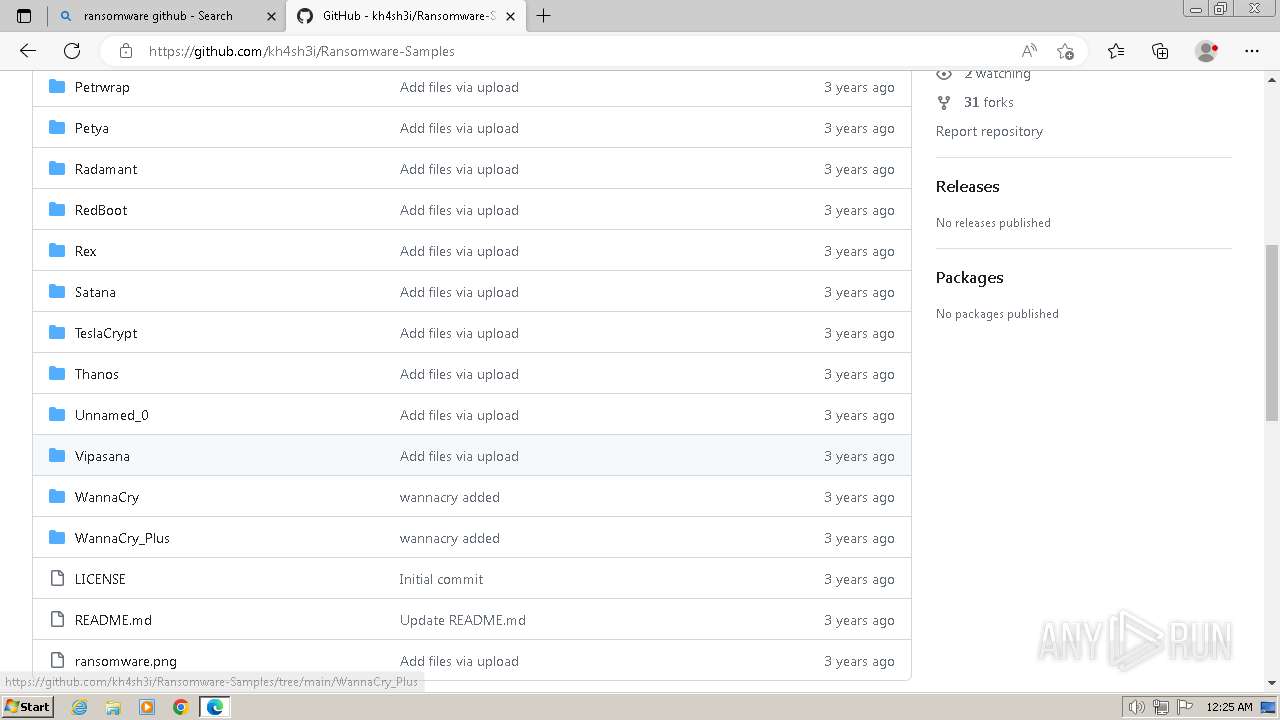Open TeslaCrypt folder name link

pos(106,333)
